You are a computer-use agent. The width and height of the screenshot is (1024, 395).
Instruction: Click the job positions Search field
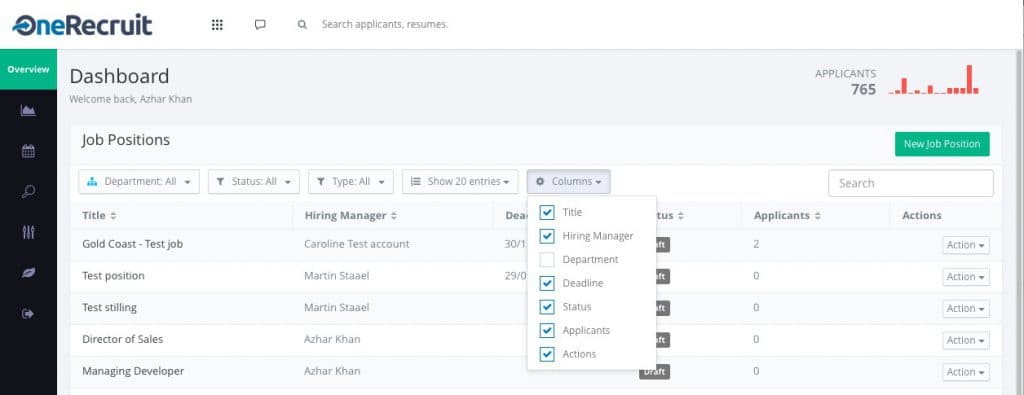coord(910,183)
